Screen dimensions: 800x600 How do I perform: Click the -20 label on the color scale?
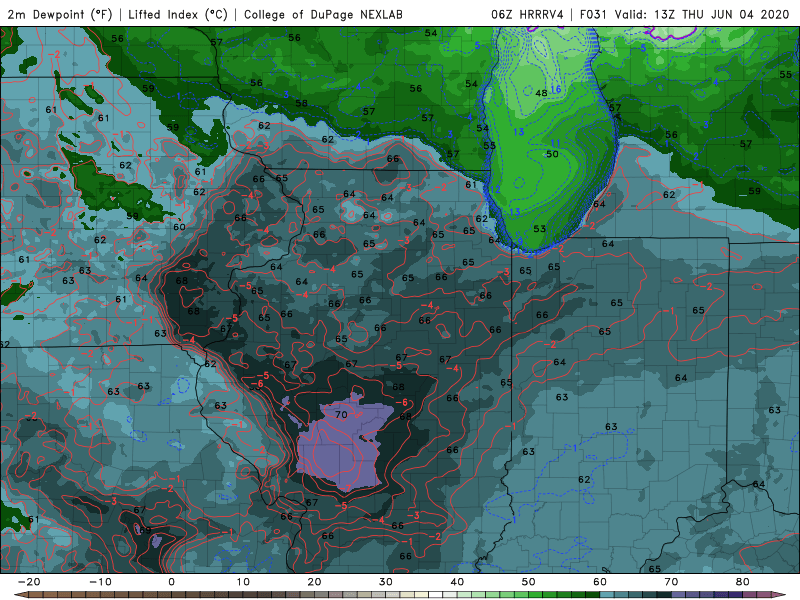click(29, 582)
